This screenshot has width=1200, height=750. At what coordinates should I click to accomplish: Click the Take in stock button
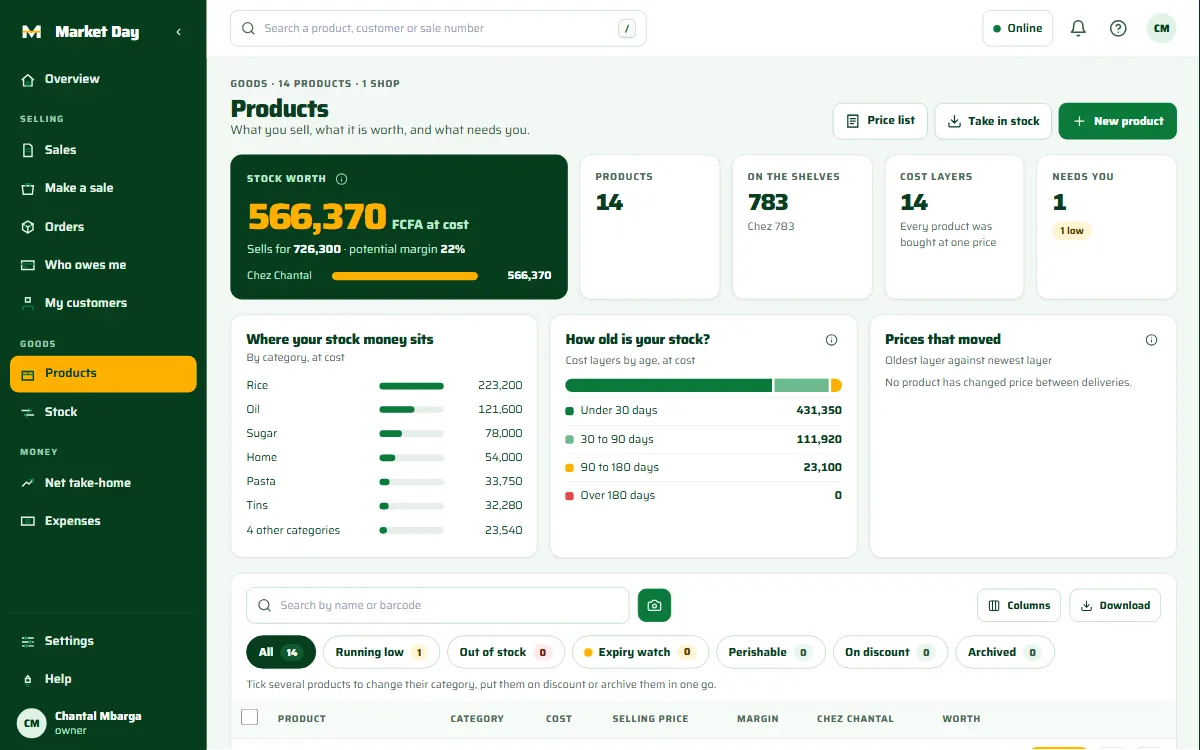[x=993, y=121]
